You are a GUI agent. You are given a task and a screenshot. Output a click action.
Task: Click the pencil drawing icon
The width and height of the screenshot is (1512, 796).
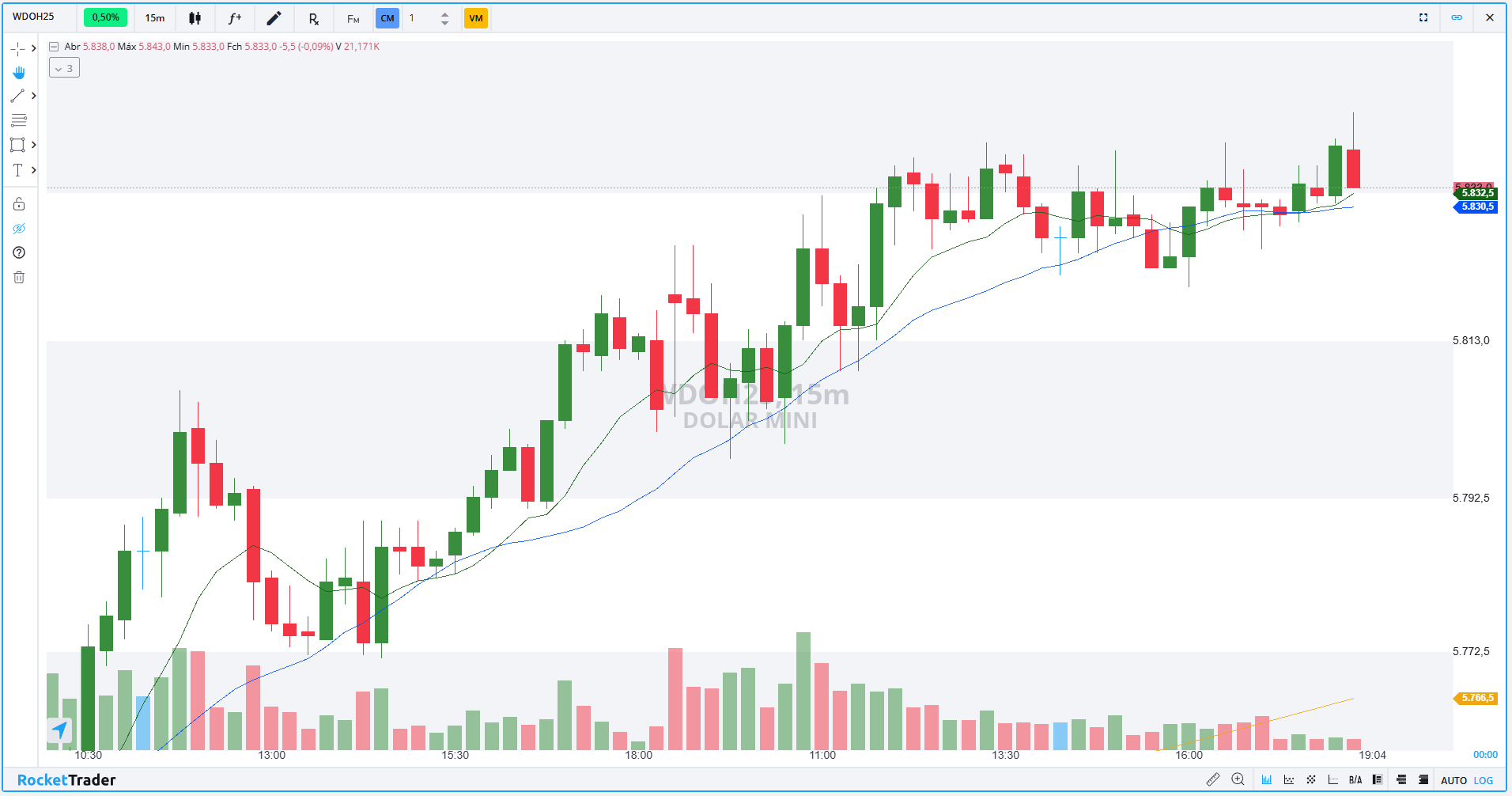(x=274, y=18)
